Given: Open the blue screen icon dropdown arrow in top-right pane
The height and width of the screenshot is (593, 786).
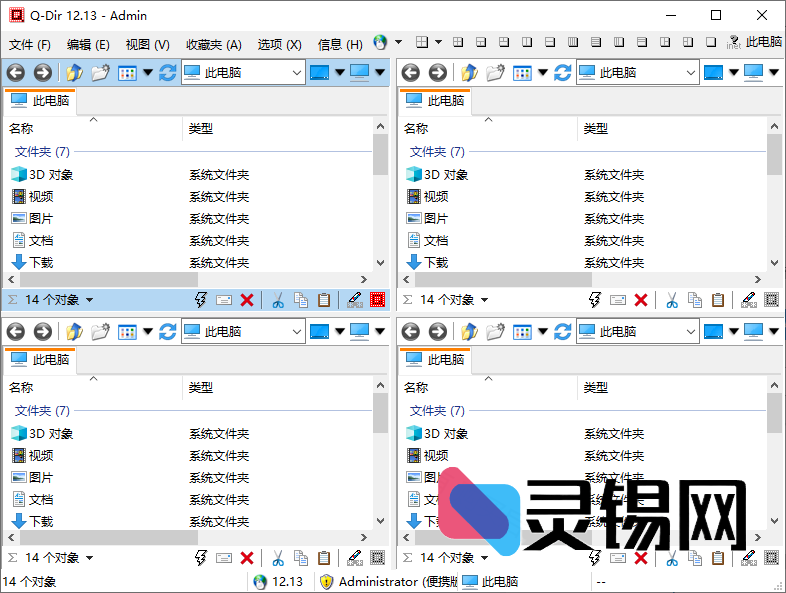Looking at the screenshot, I should [x=733, y=73].
